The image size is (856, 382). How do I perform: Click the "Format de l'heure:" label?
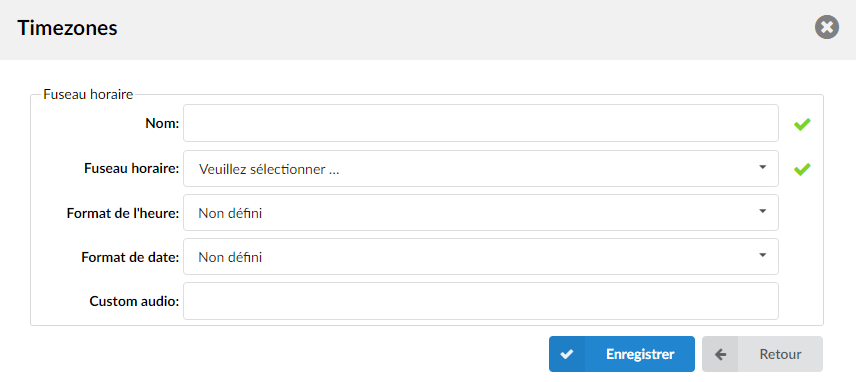[x=123, y=213]
